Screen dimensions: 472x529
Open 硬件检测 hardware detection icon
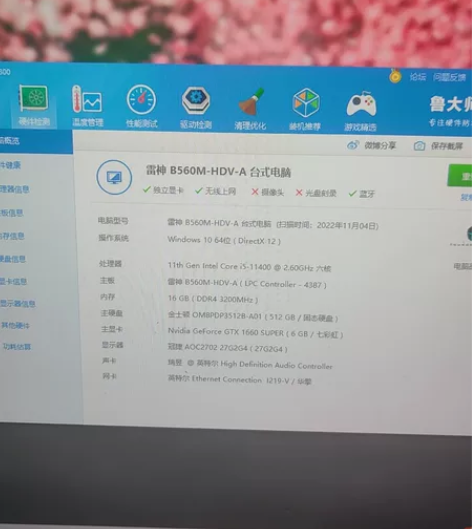(x=34, y=105)
